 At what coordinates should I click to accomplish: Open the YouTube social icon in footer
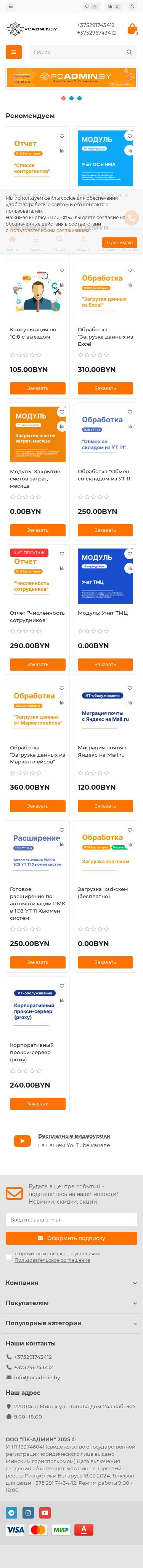point(45,1512)
